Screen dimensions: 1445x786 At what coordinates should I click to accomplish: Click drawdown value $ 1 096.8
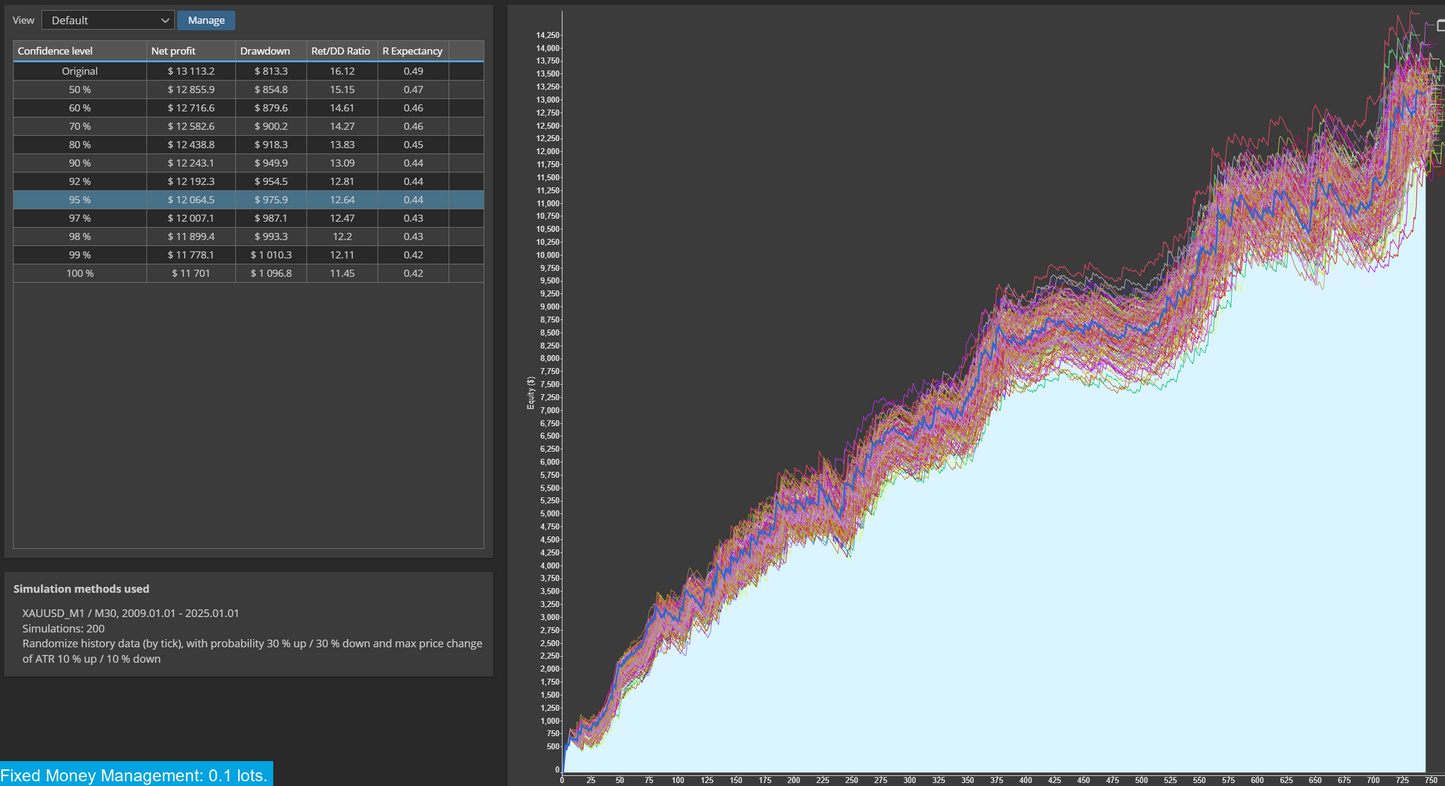click(271, 273)
